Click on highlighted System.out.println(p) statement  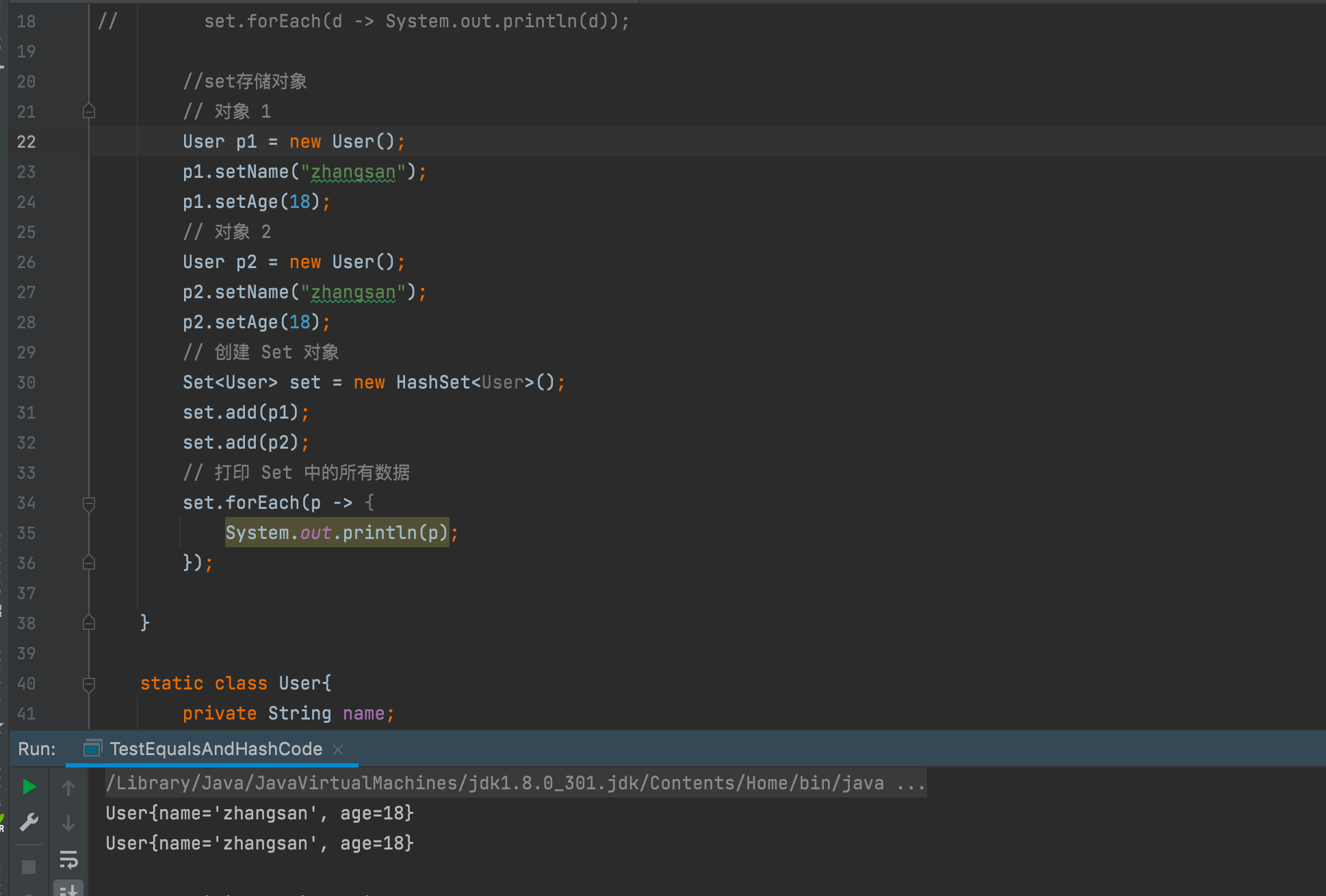337,533
